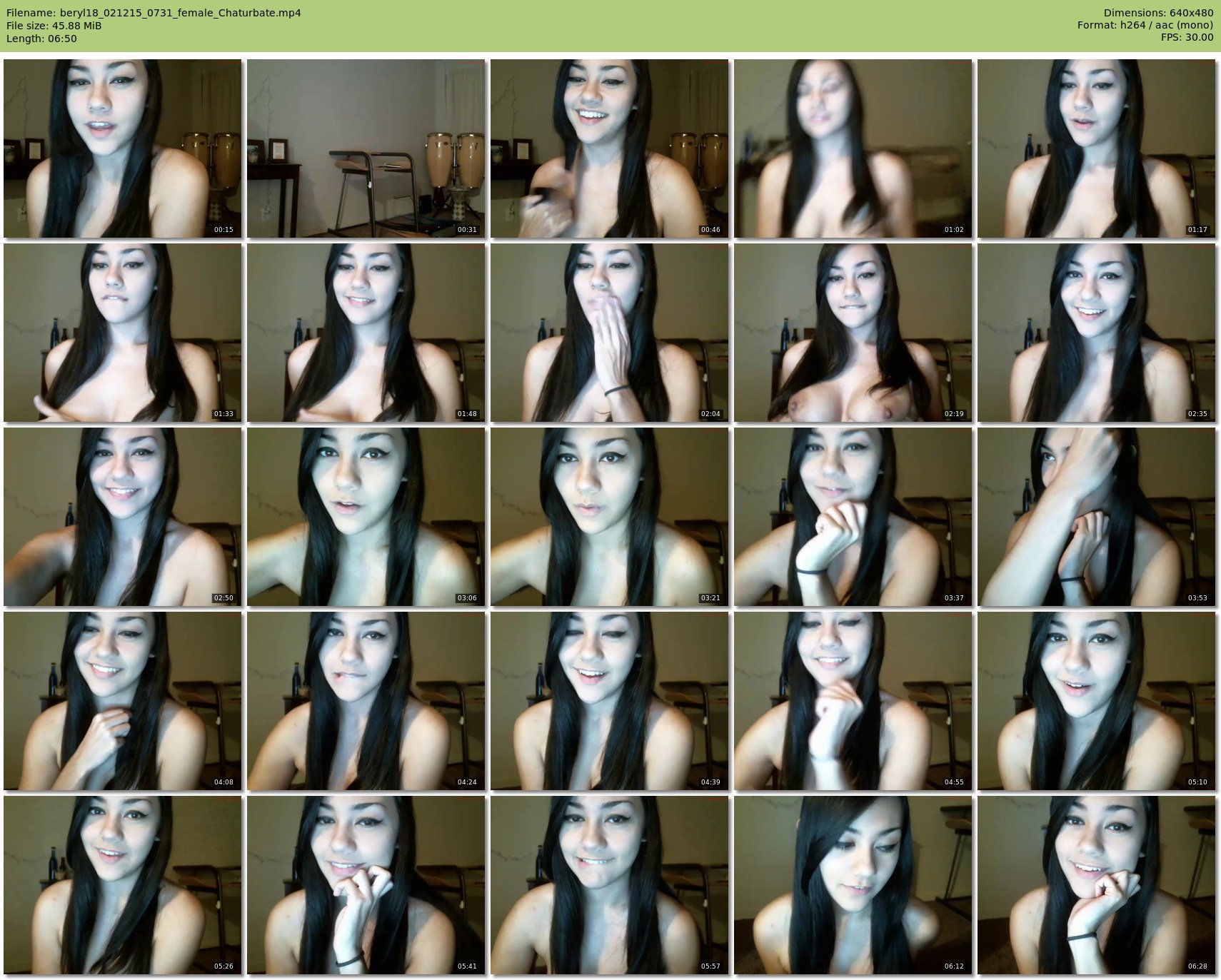Pick the frame stamped 04:24
The image size is (1221, 980).
(x=366, y=701)
